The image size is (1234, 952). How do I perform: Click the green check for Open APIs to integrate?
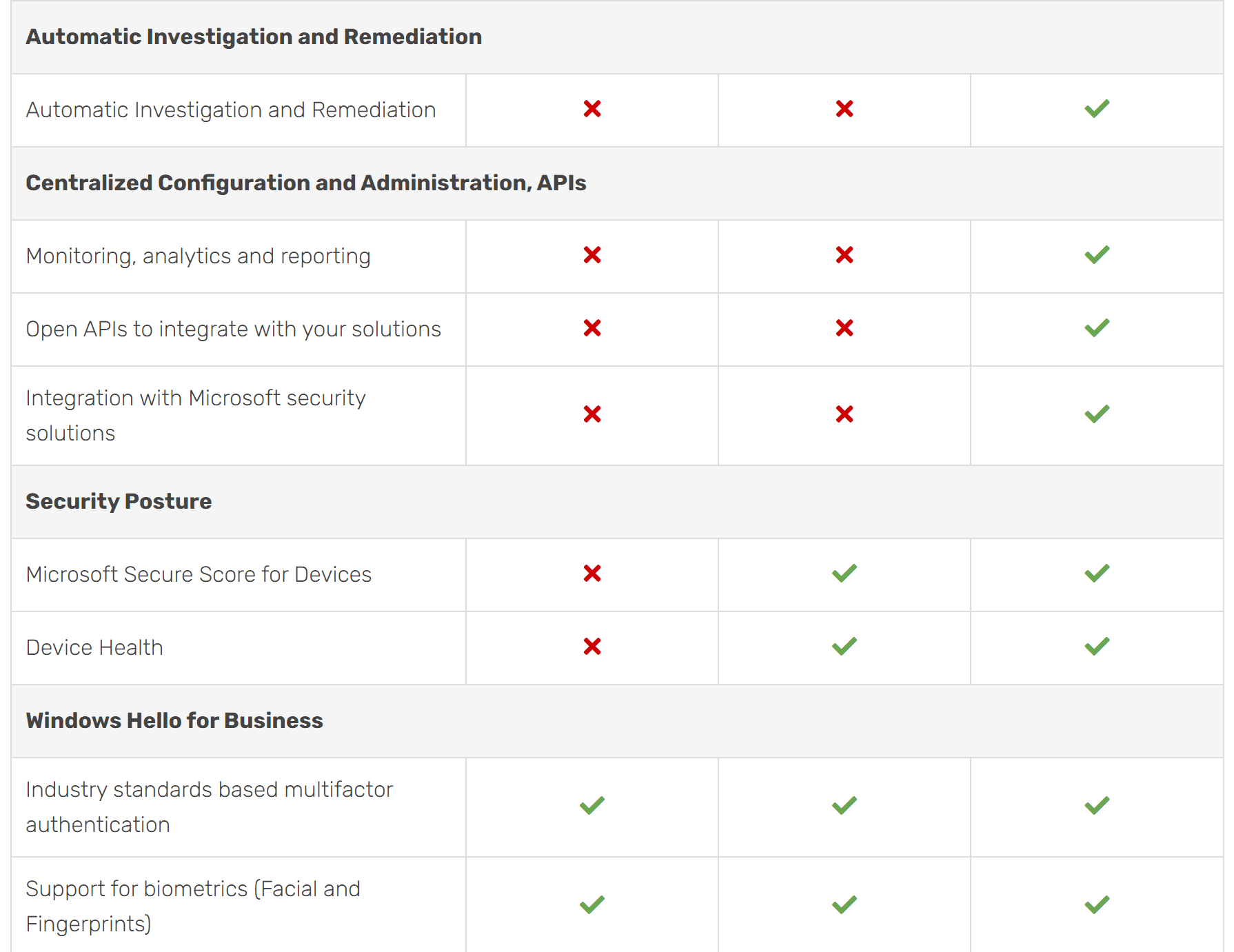1096,328
